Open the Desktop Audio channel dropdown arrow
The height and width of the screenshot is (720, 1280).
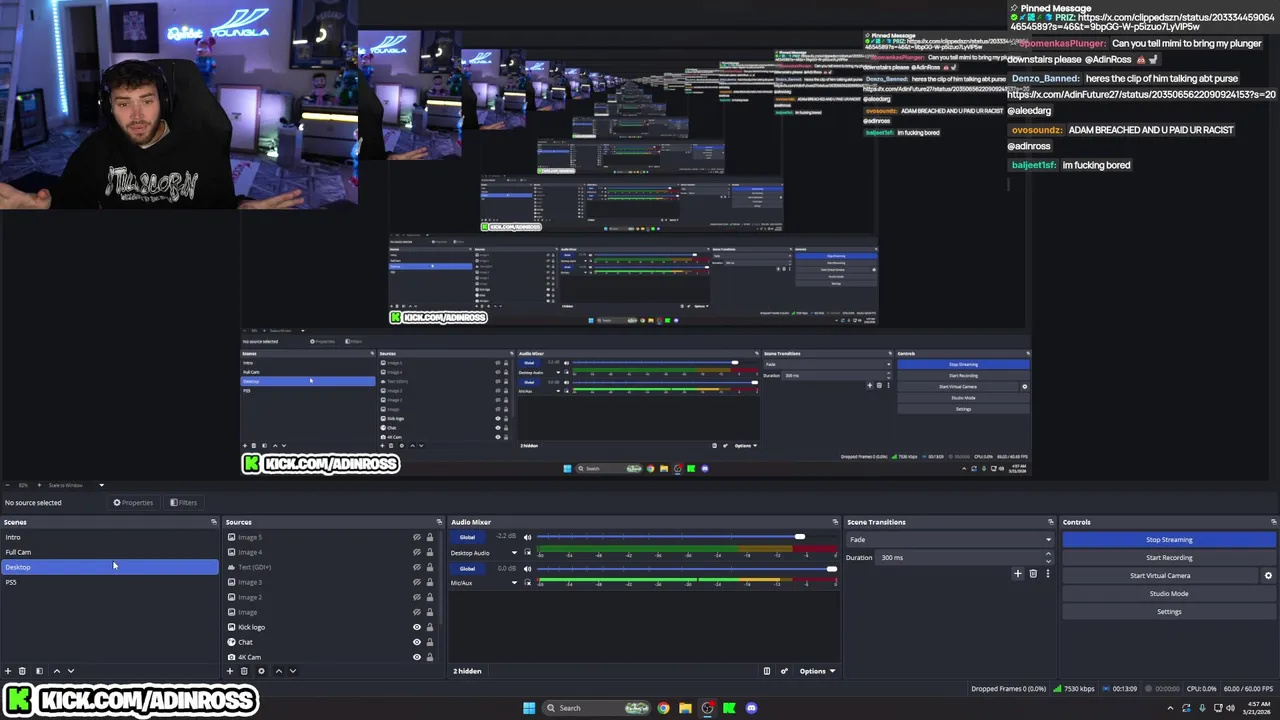(514, 553)
